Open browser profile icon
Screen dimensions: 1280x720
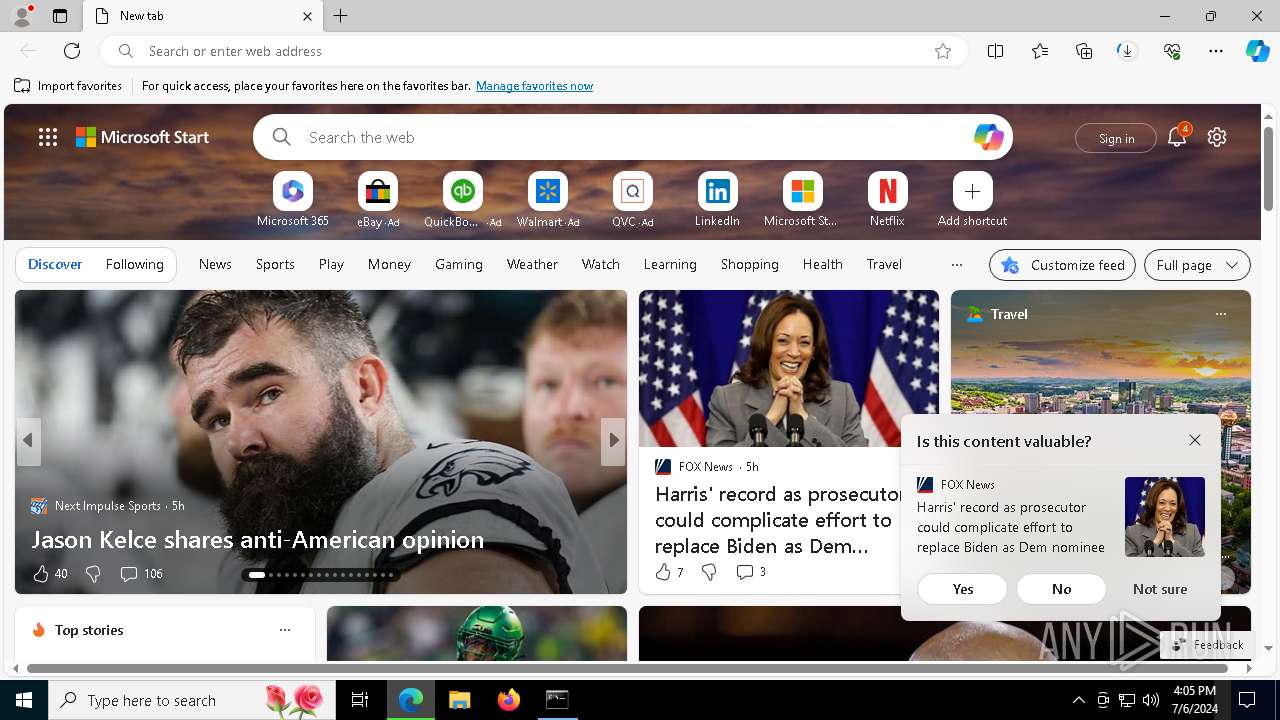[21, 16]
